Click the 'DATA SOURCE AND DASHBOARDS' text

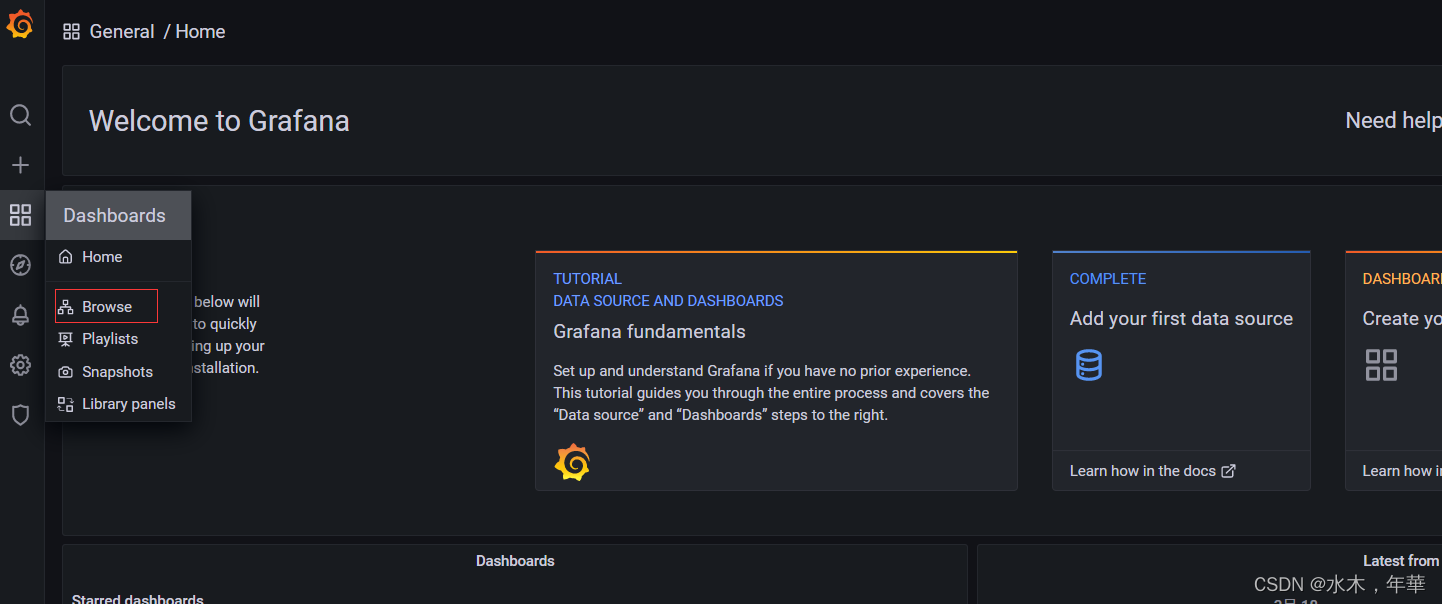(668, 301)
